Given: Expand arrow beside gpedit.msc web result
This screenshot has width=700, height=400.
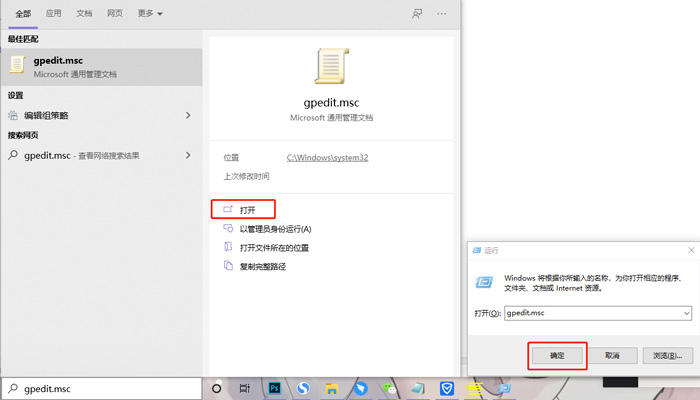Looking at the screenshot, I should pos(188,155).
